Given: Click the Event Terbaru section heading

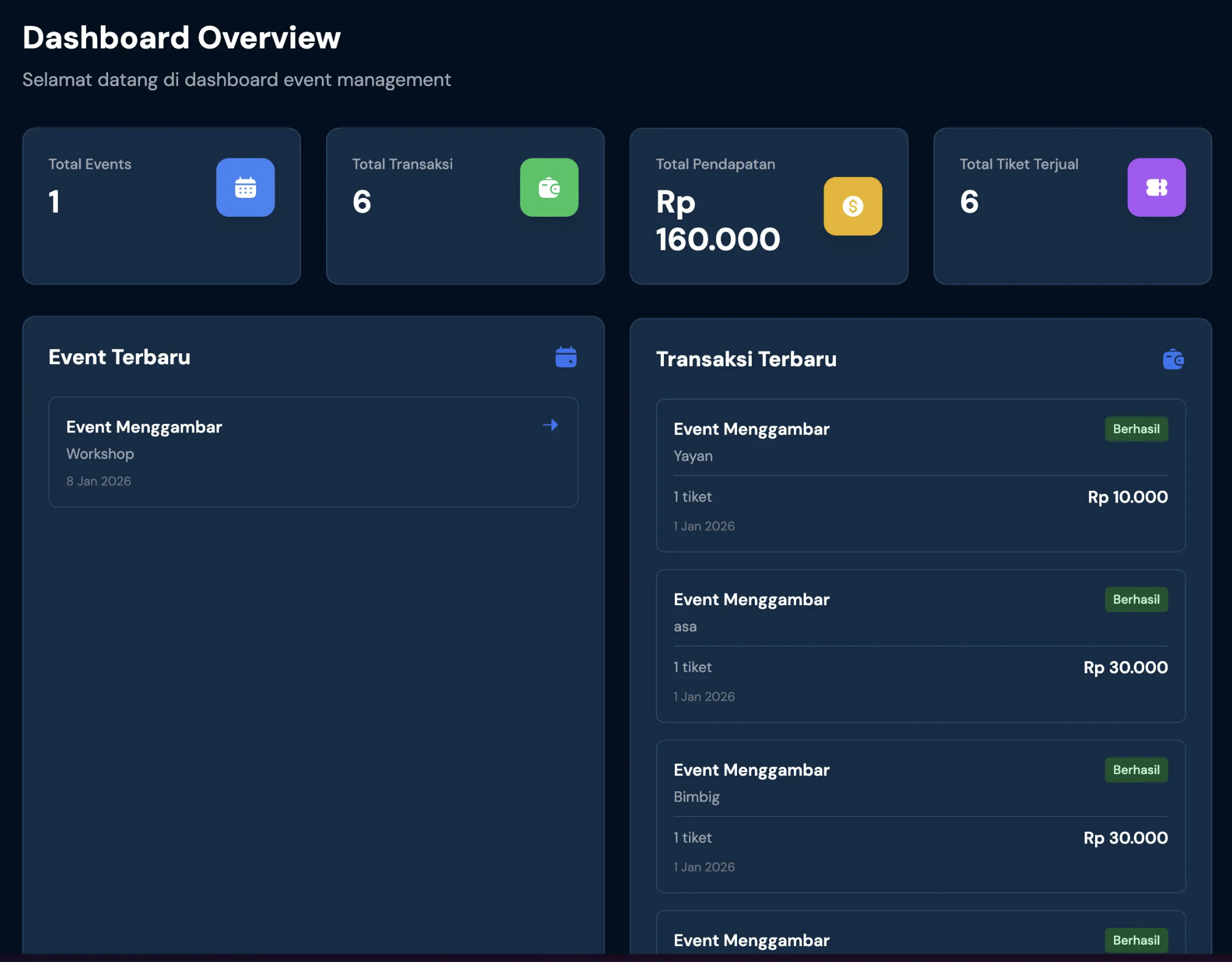Looking at the screenshot, I should 120,358.
